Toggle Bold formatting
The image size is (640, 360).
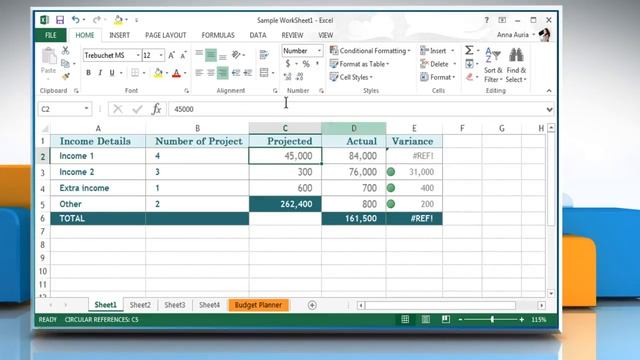(x=88, y=73)
